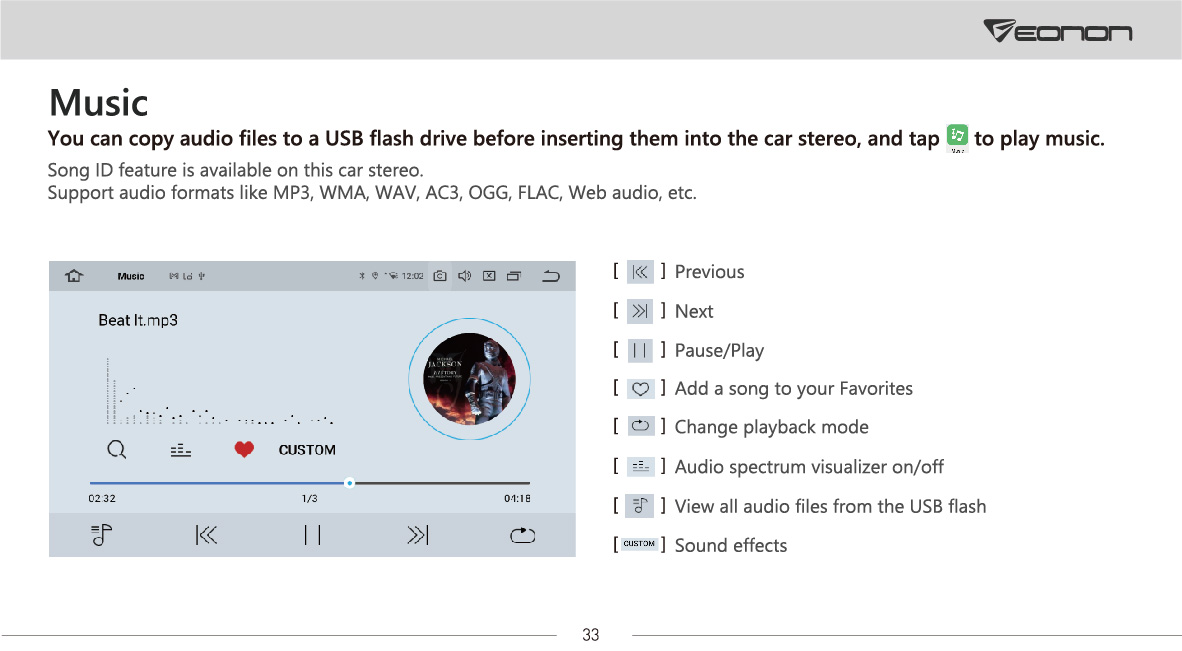The width and height of the screenshot is (1182, 651).
Task: Toggle the red heart favorite on Beat It.mp3
Action: pos(244,450)
